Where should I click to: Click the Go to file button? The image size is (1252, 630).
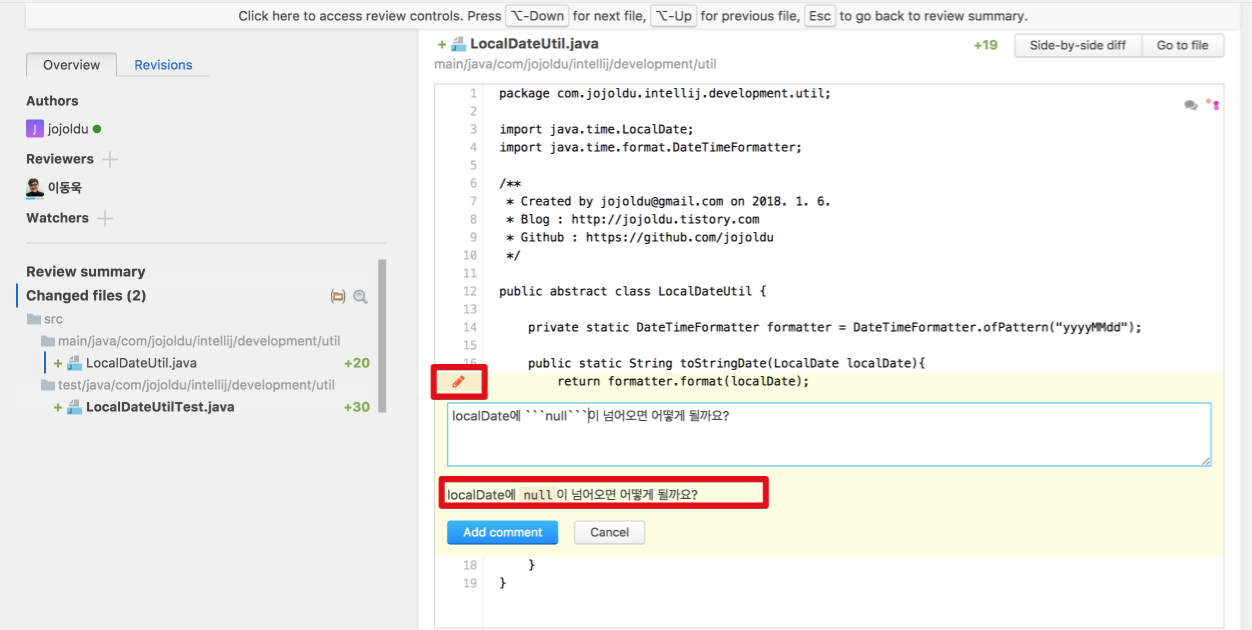coord(1183,45)
